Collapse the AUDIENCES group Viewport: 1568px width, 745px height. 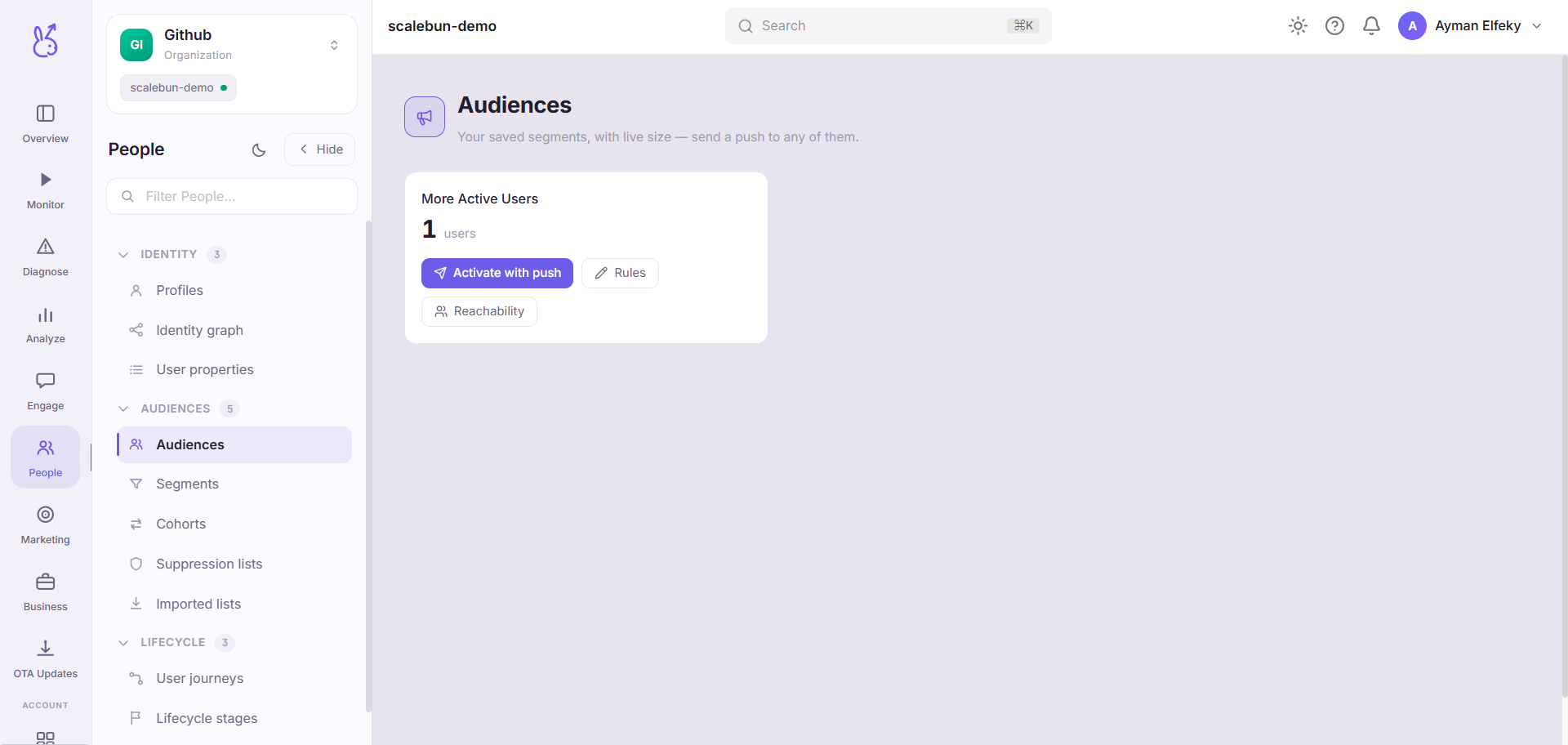[x=123, y=408]
